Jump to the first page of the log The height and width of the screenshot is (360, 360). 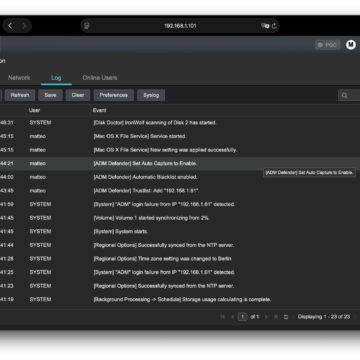[223, 317]
